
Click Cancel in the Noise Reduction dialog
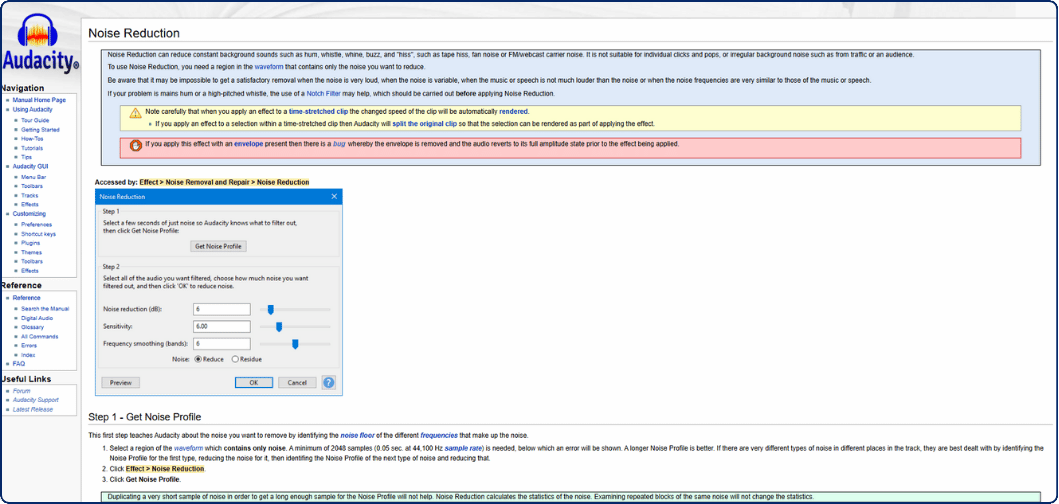coord(297,382)
